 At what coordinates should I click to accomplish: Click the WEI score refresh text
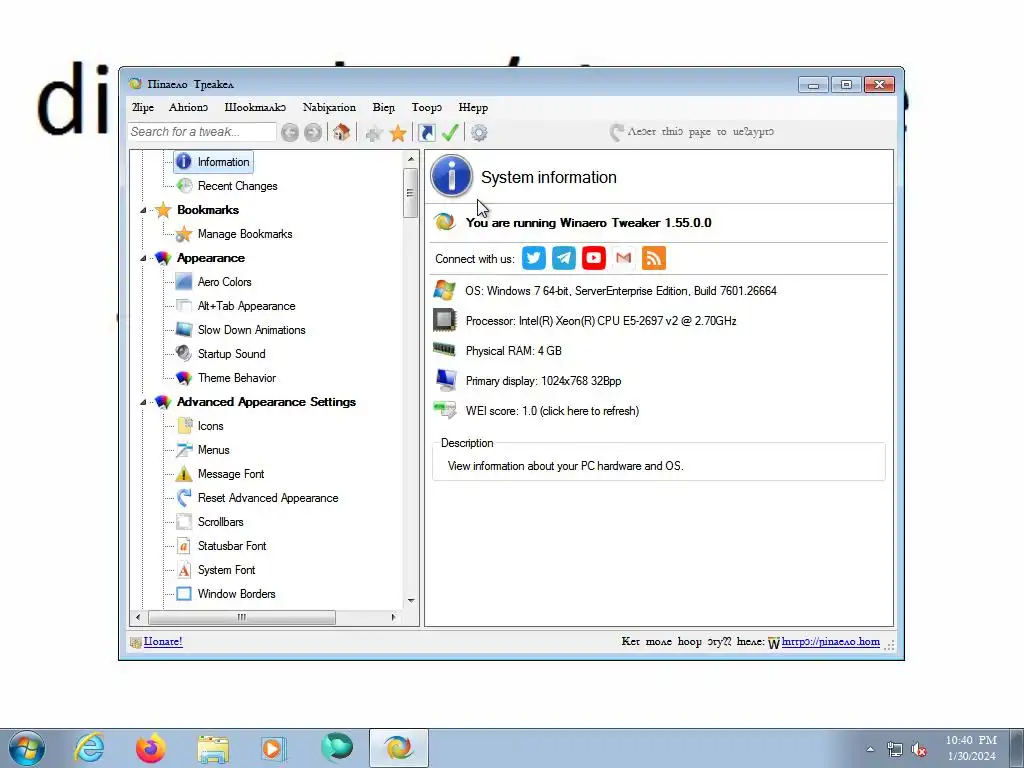coord(552,411)
